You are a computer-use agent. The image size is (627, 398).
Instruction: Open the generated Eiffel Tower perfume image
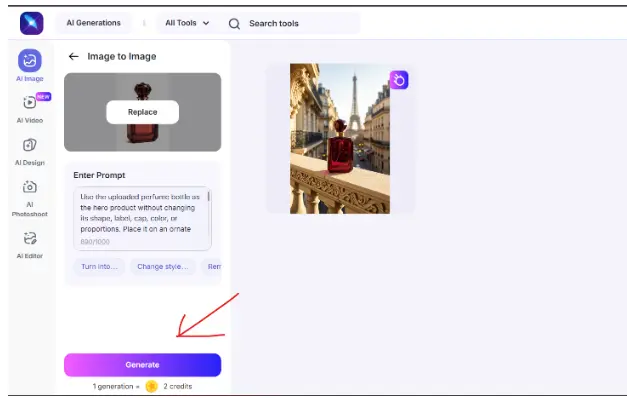[340, 138]
